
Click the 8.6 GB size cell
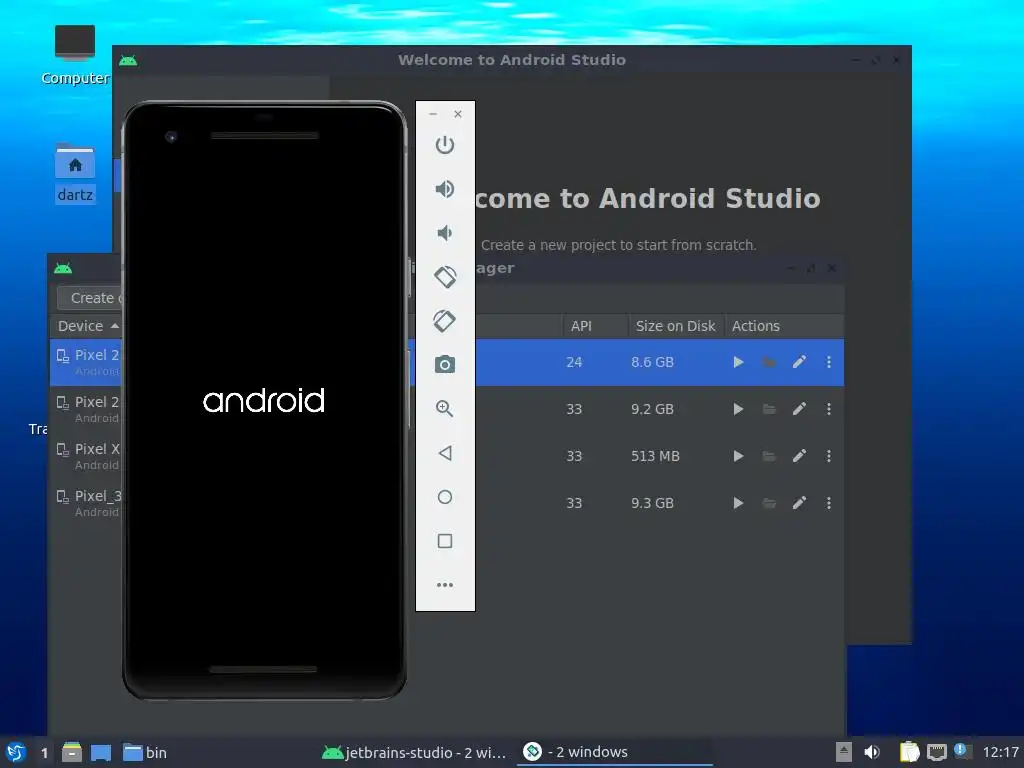coord(652,362)
